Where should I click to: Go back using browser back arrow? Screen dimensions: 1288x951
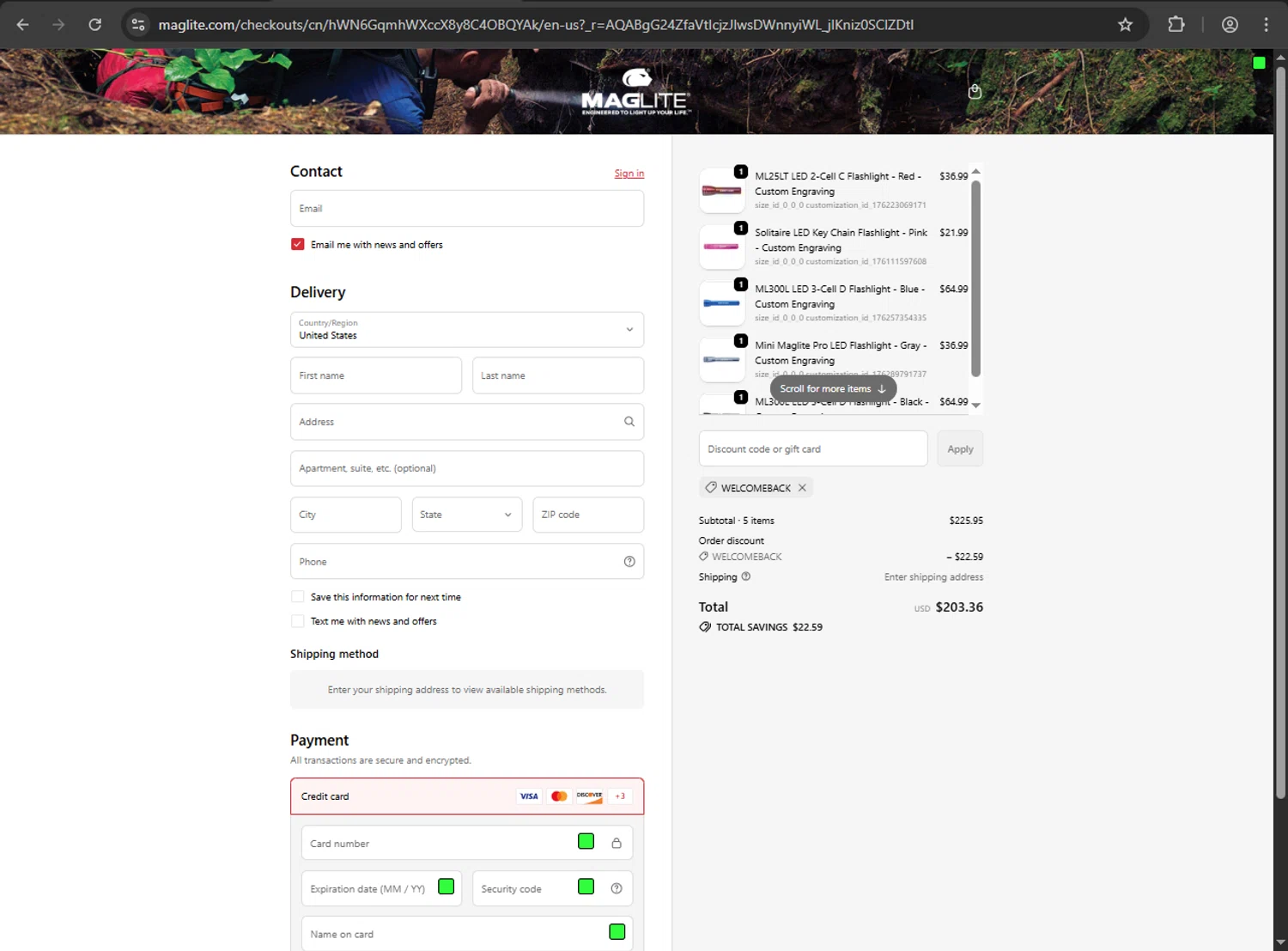(x=23, y=25)
